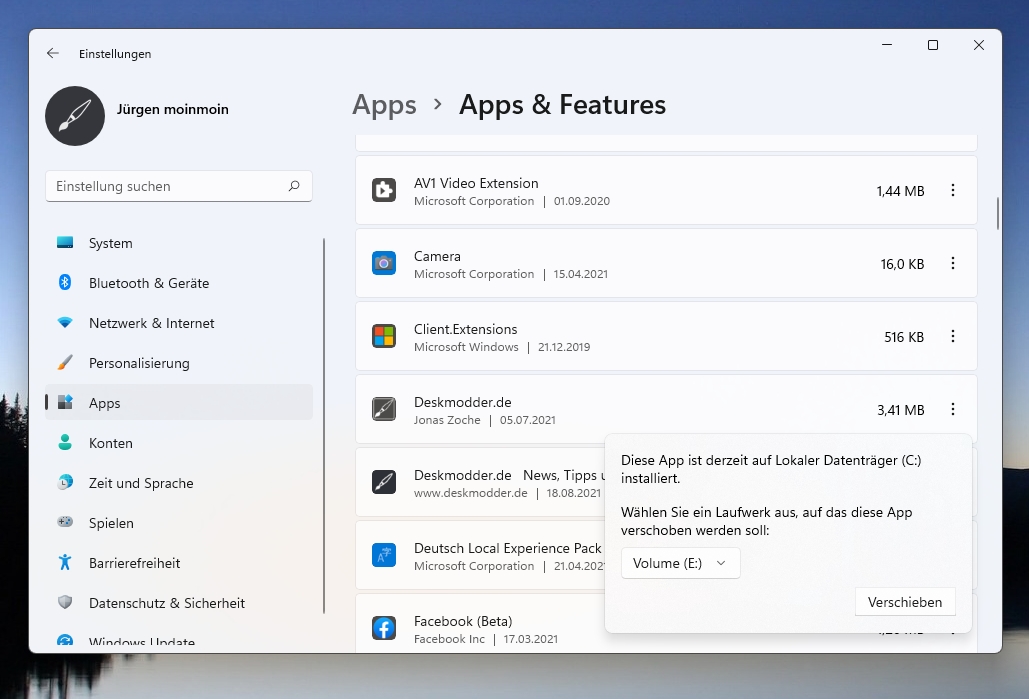Click the Jürgen moinmoin account name

point(173,109)
